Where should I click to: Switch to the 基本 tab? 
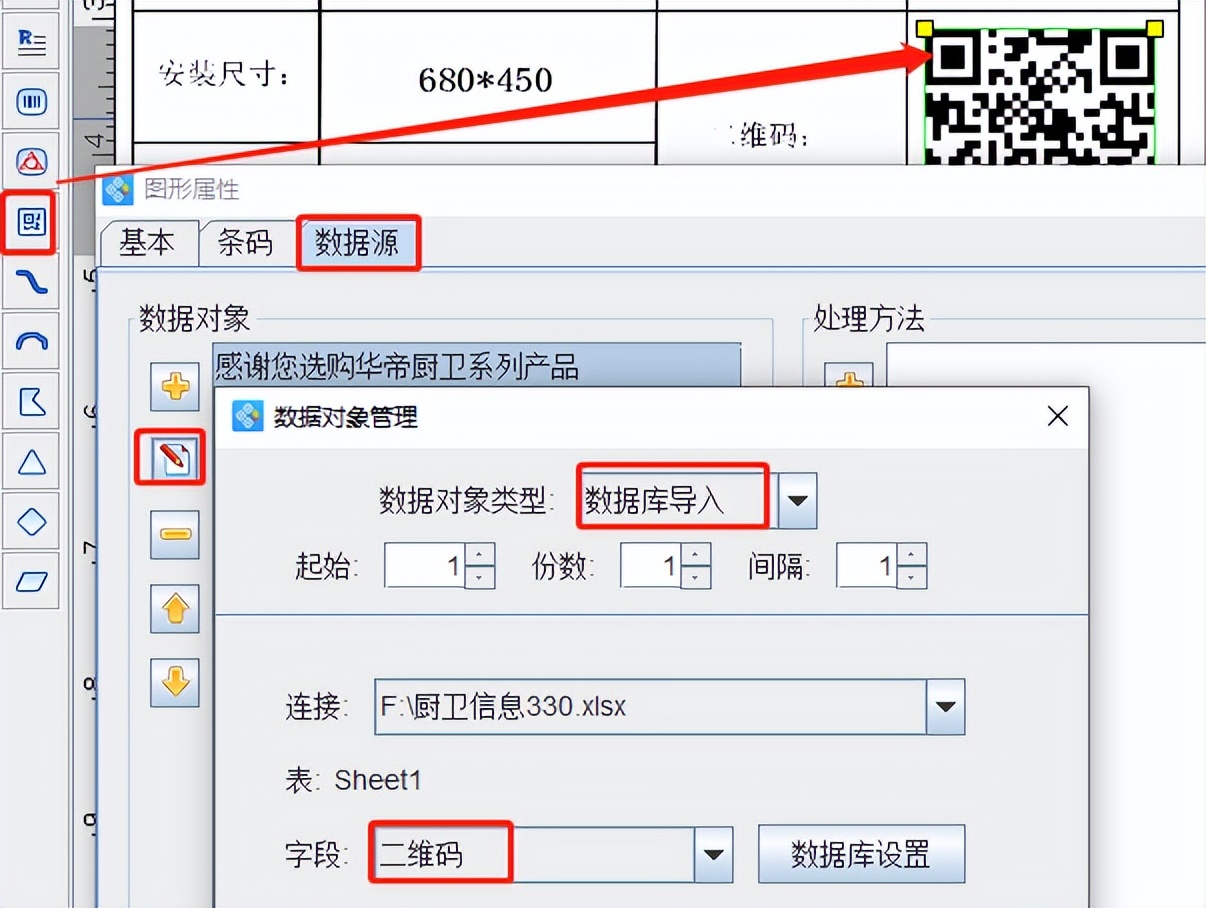(147, 243)
